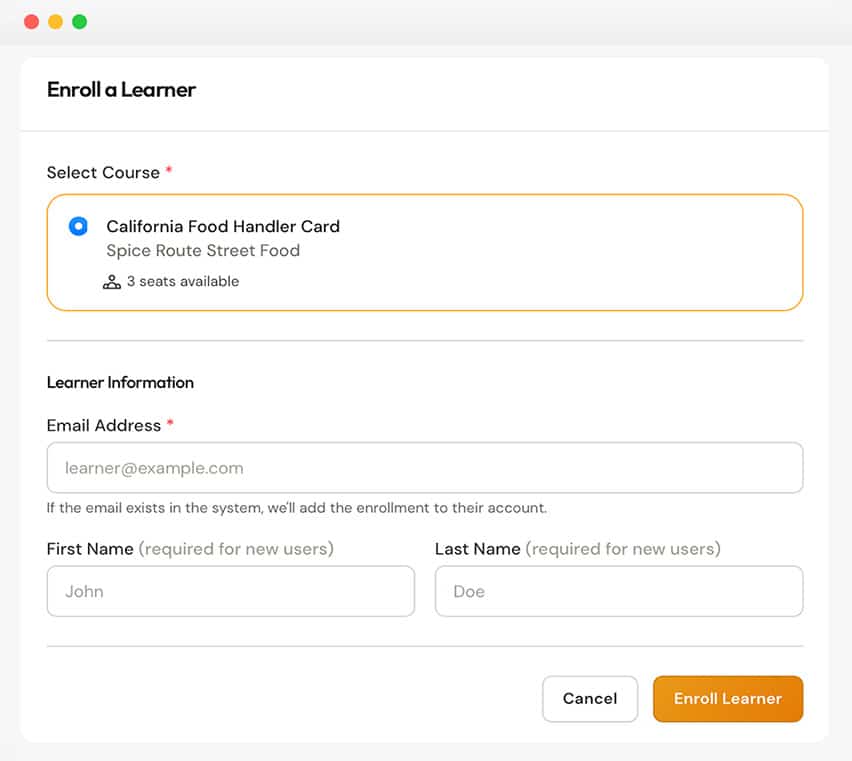Click the seats available people icon
This screenshot has height=761, width=852.
tap(112, 282)
